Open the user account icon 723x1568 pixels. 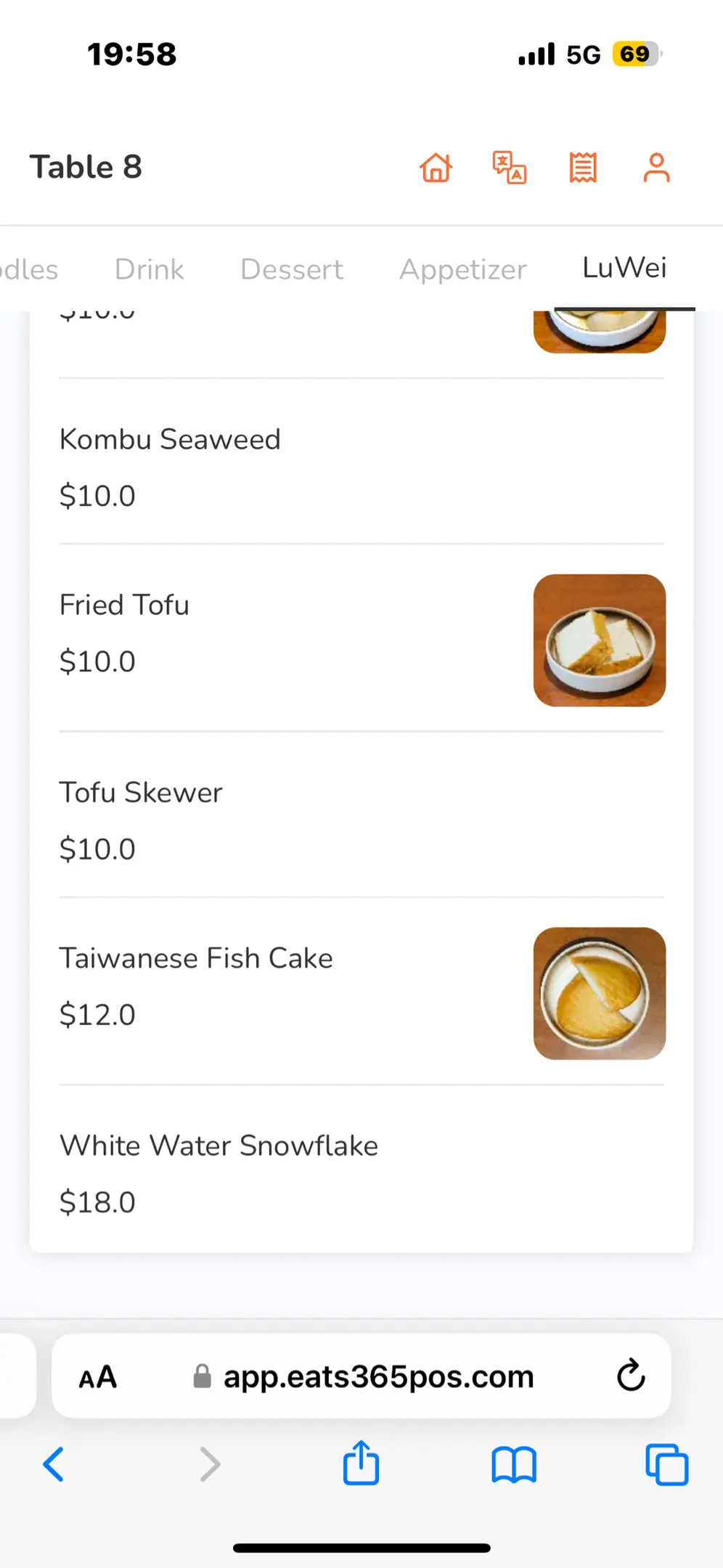coord(656,168)
